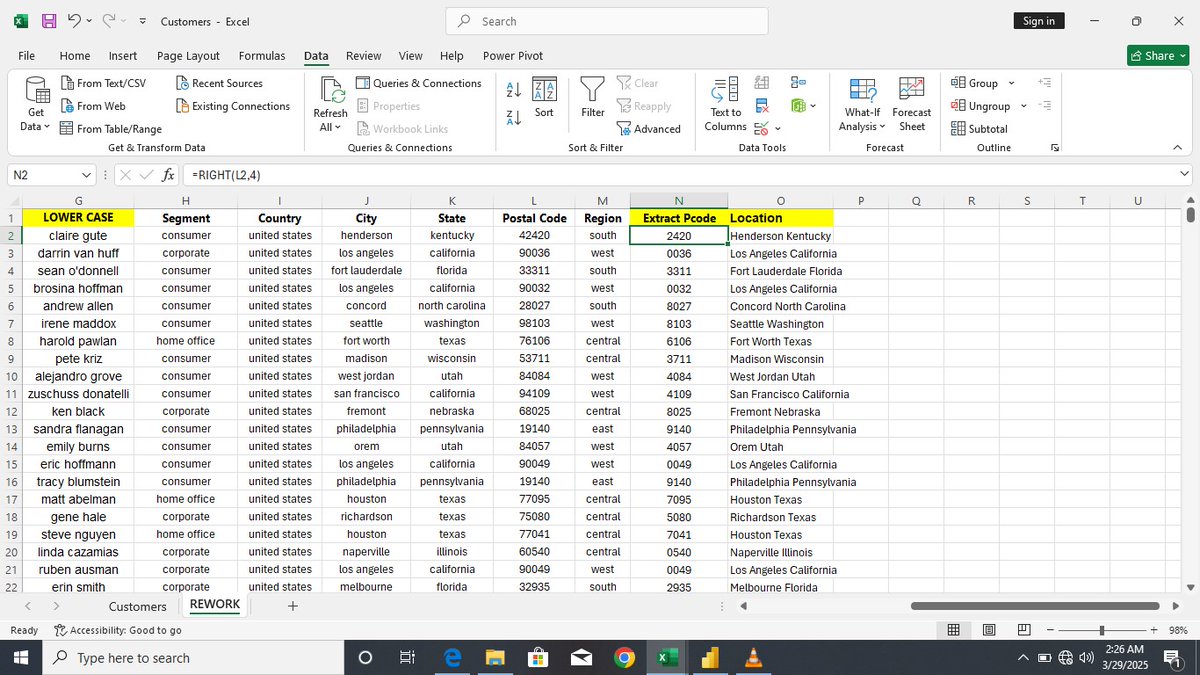Click the Remove Duplicates icon
The height and width of the screenshot is (675, 1200).
click(x=762, y=106)
